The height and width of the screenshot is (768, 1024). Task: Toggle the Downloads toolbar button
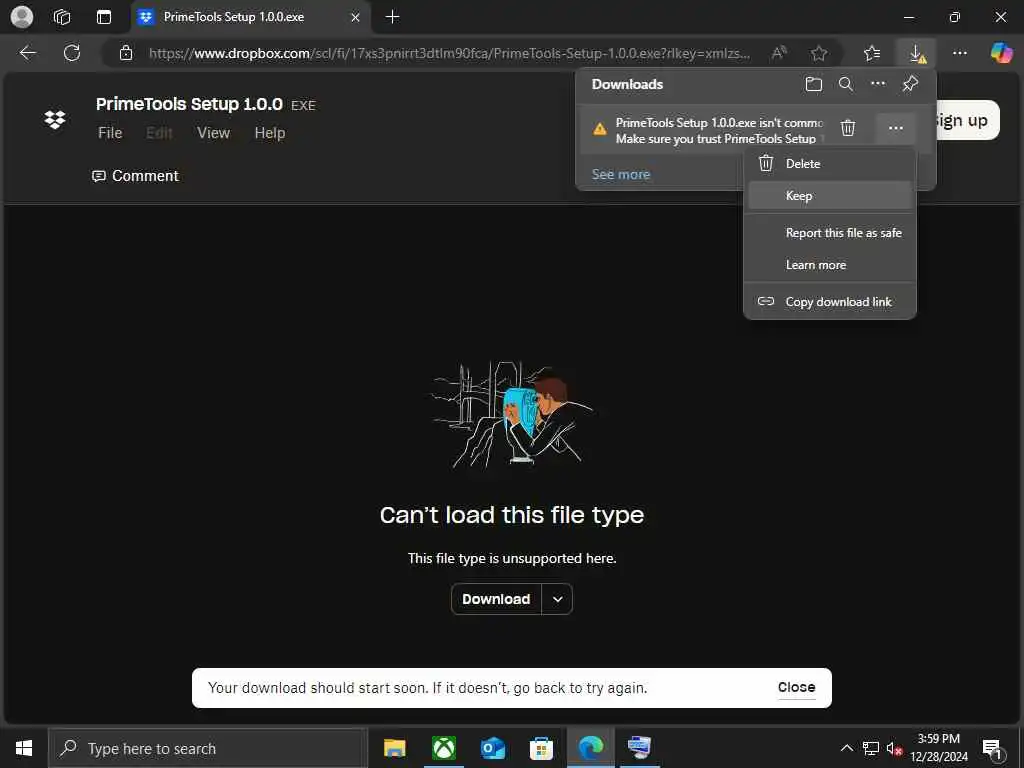pos(917,53)
